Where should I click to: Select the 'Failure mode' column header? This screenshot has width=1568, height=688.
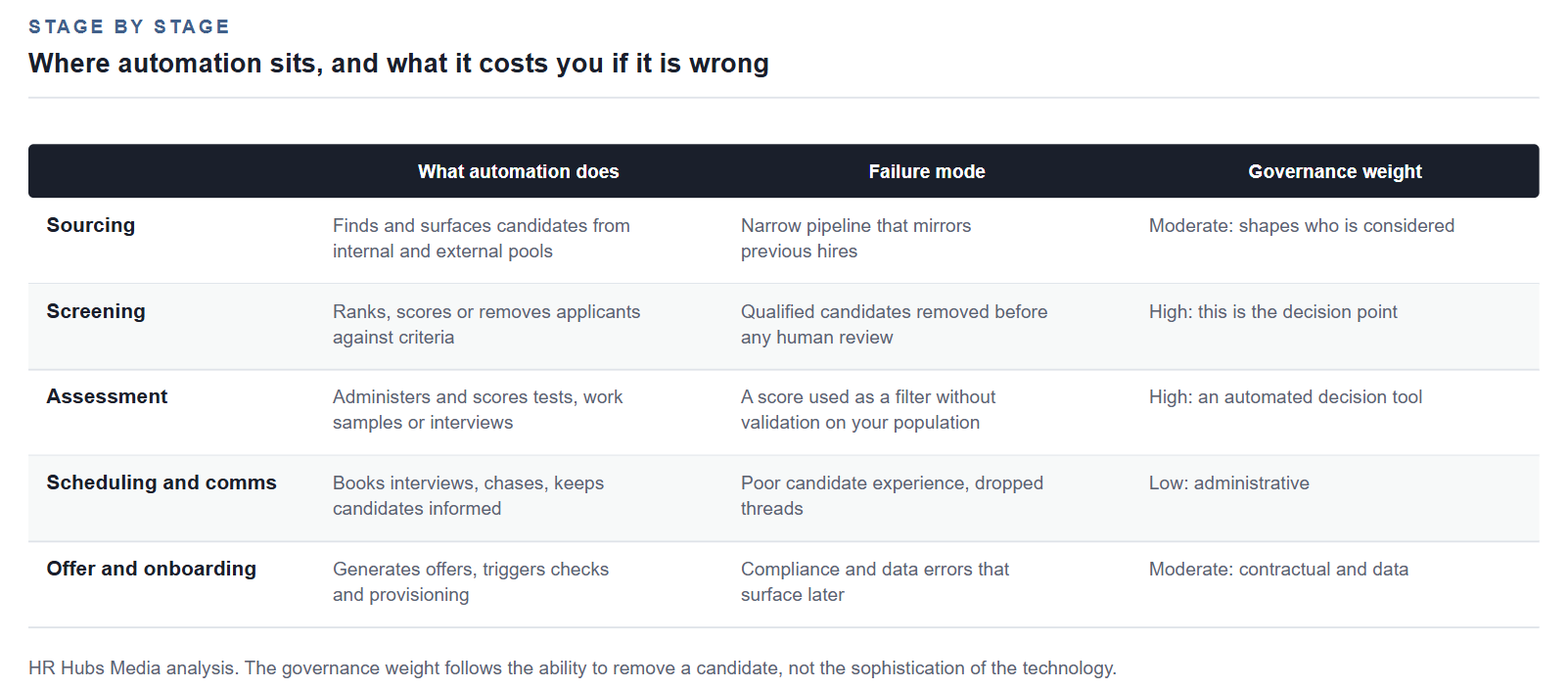tap(927, 171)
